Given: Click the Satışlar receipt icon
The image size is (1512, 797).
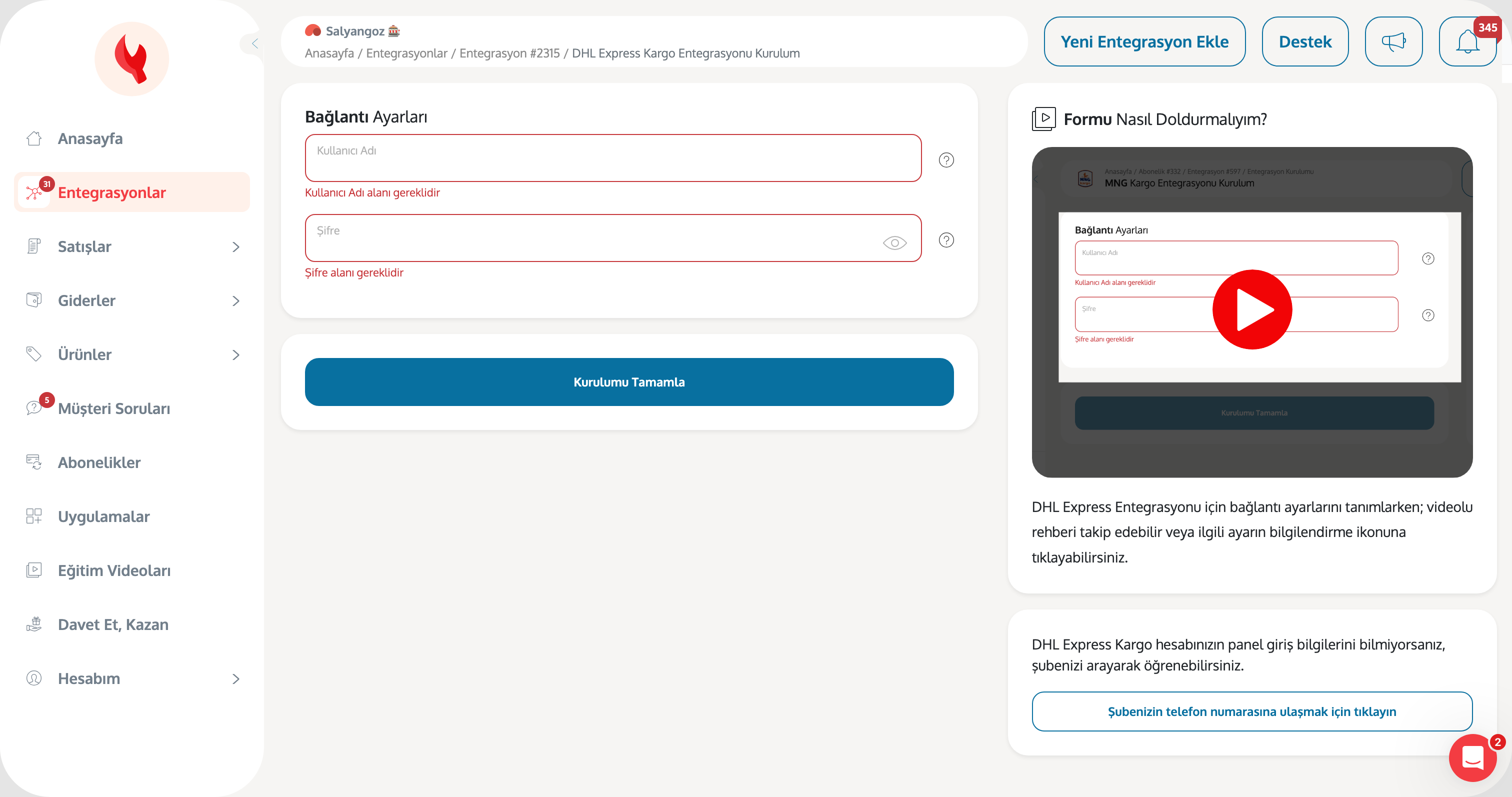Looking at the screenshot, I should [34, 246].
